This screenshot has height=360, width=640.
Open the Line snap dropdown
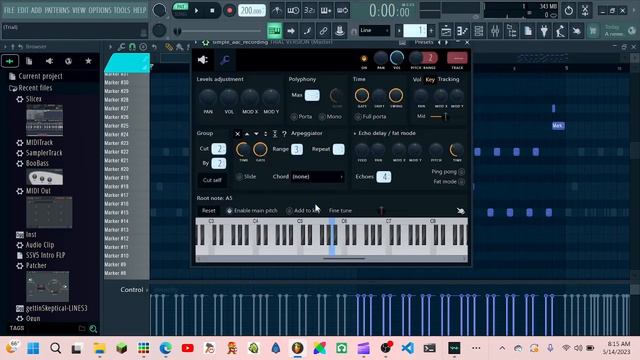coord(375,31)
